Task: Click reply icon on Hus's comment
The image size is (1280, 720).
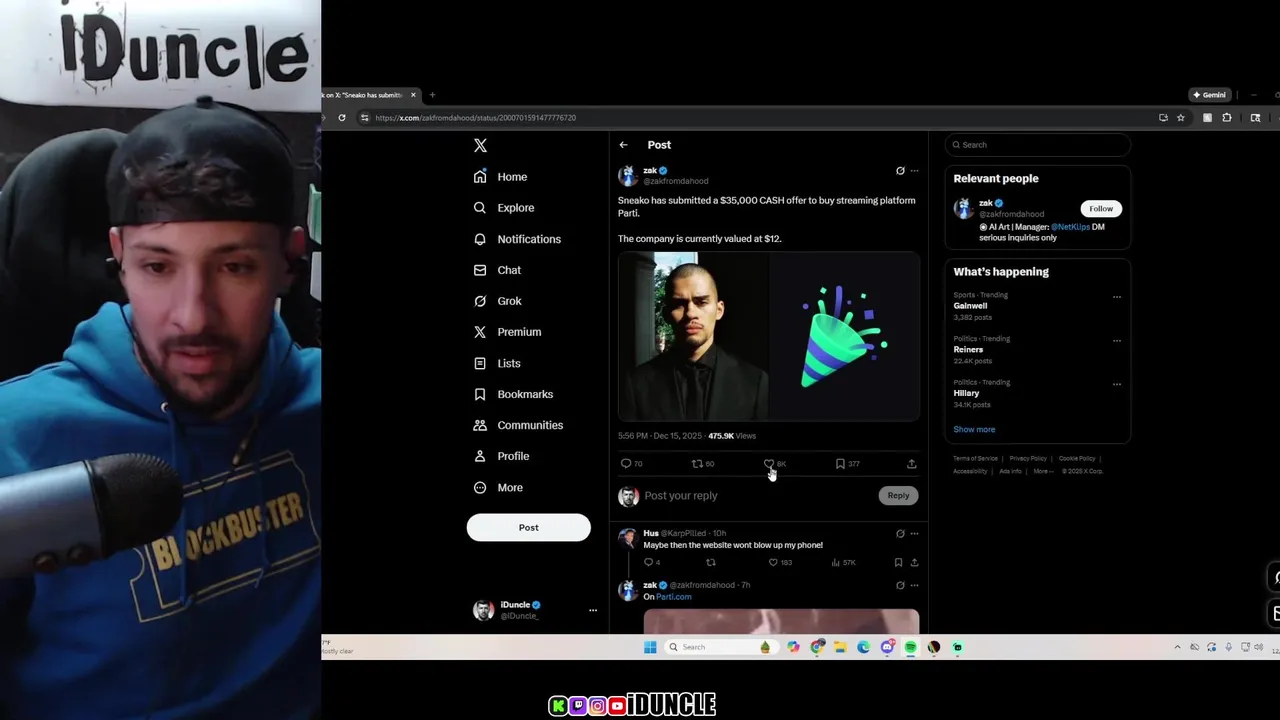Action: coord(651,562)
